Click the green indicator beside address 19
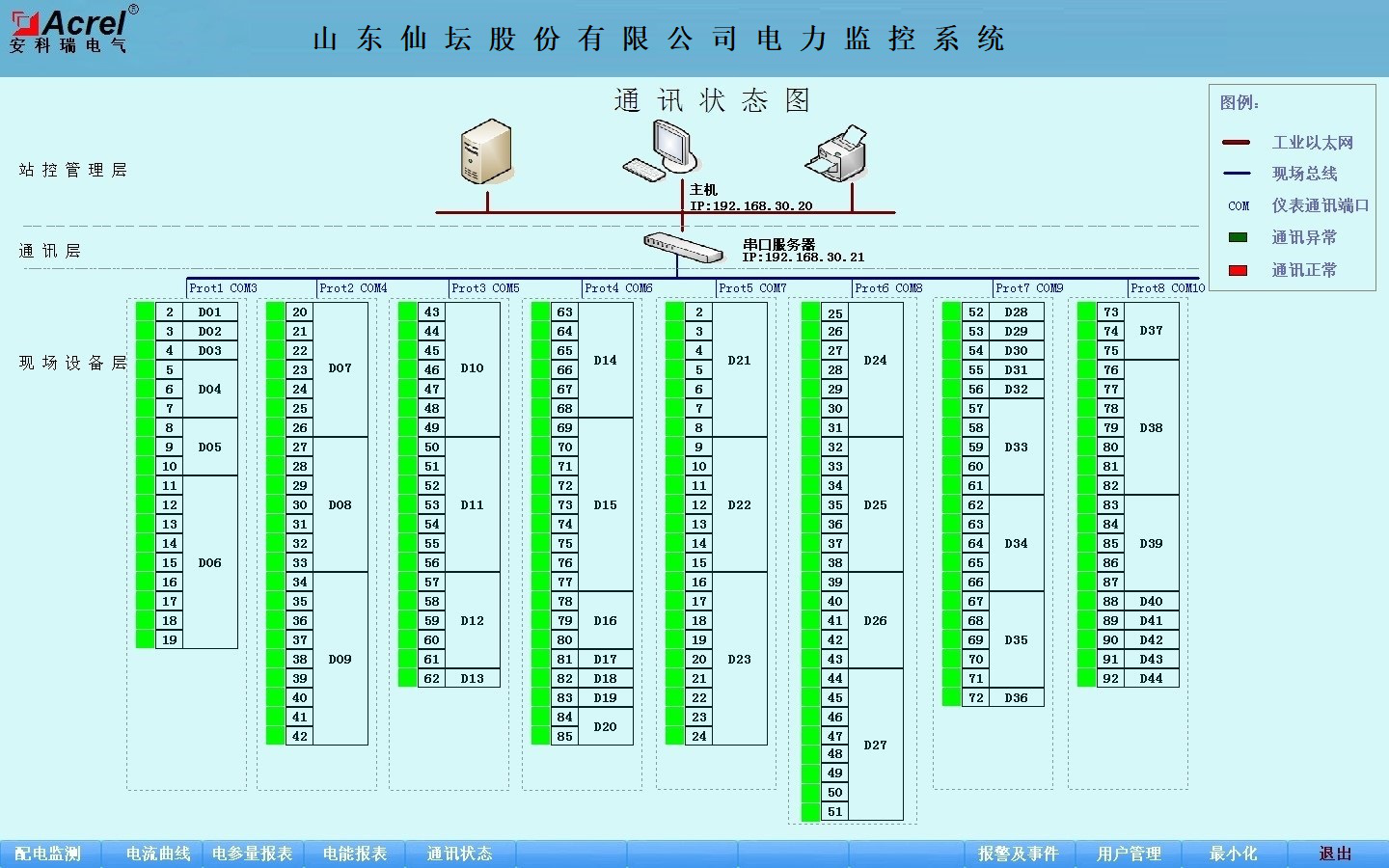Screen dimensions: 1389x868 [x=145, y=639]
